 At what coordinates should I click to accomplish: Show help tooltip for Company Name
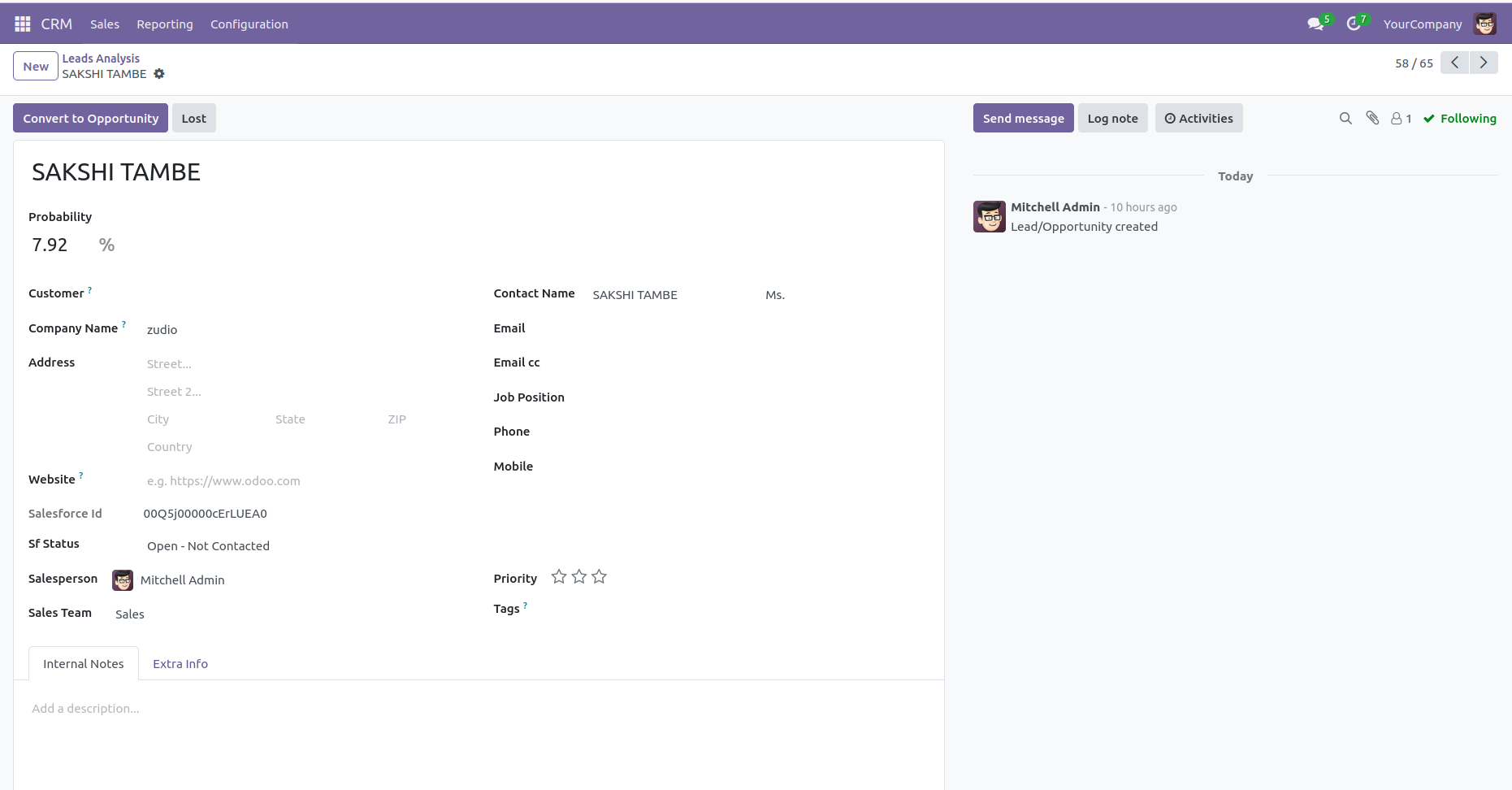123,324
